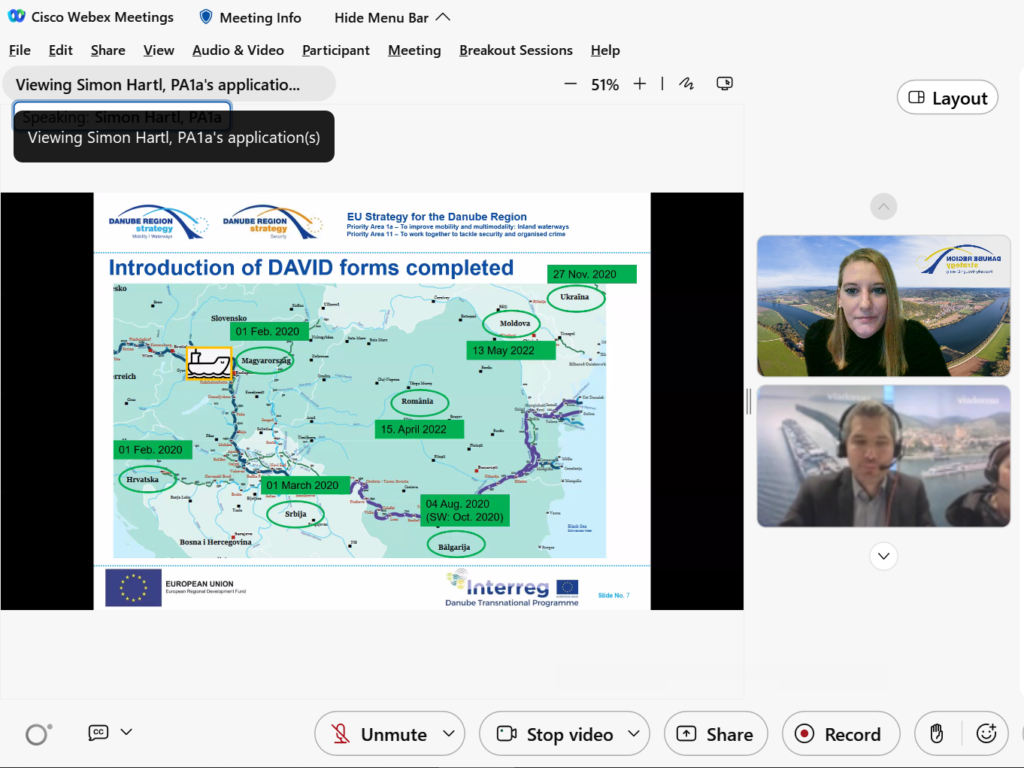Click the raise hand icon

point(936,734)
